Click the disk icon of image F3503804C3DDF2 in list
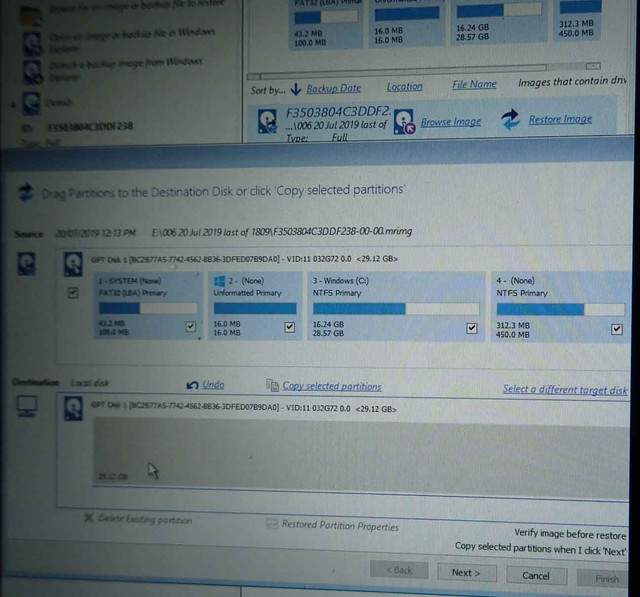640x597 pixels. click(267, 121)
